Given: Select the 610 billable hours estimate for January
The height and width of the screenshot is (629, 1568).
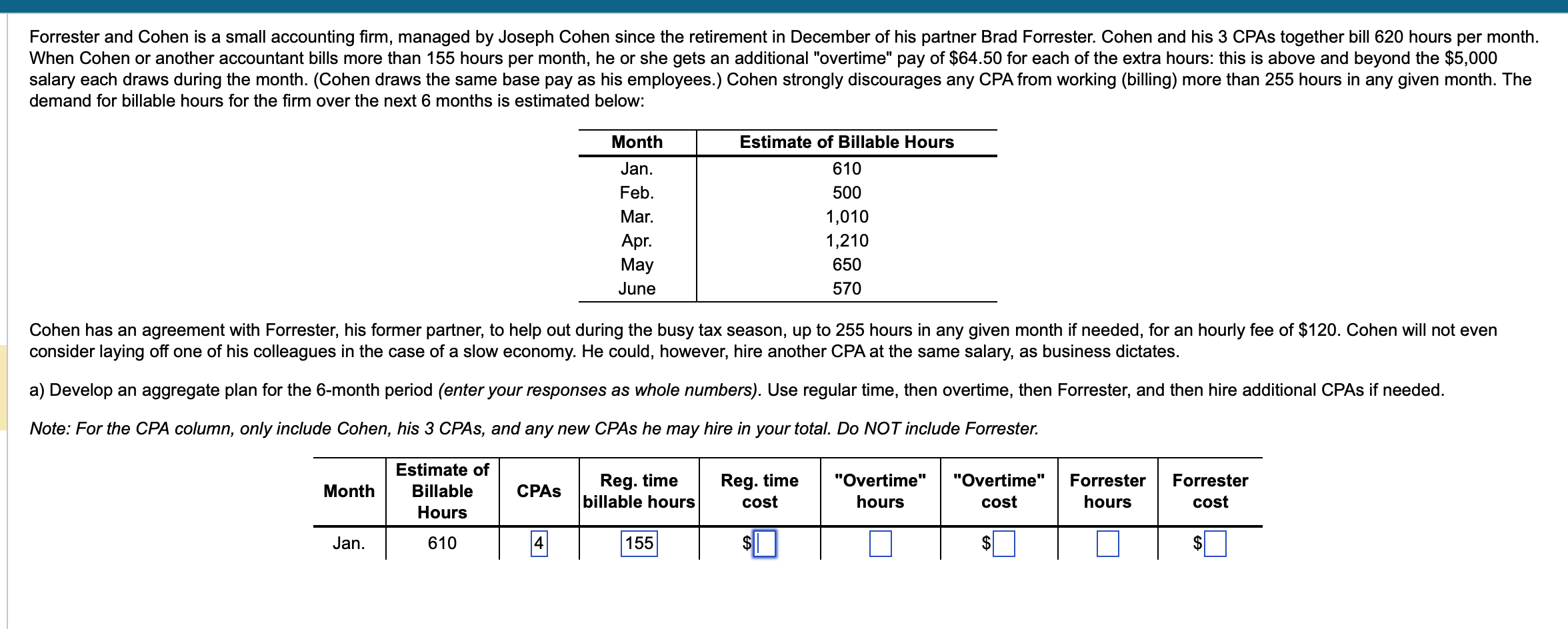Looking at the screenshot, I should (442, 544).
